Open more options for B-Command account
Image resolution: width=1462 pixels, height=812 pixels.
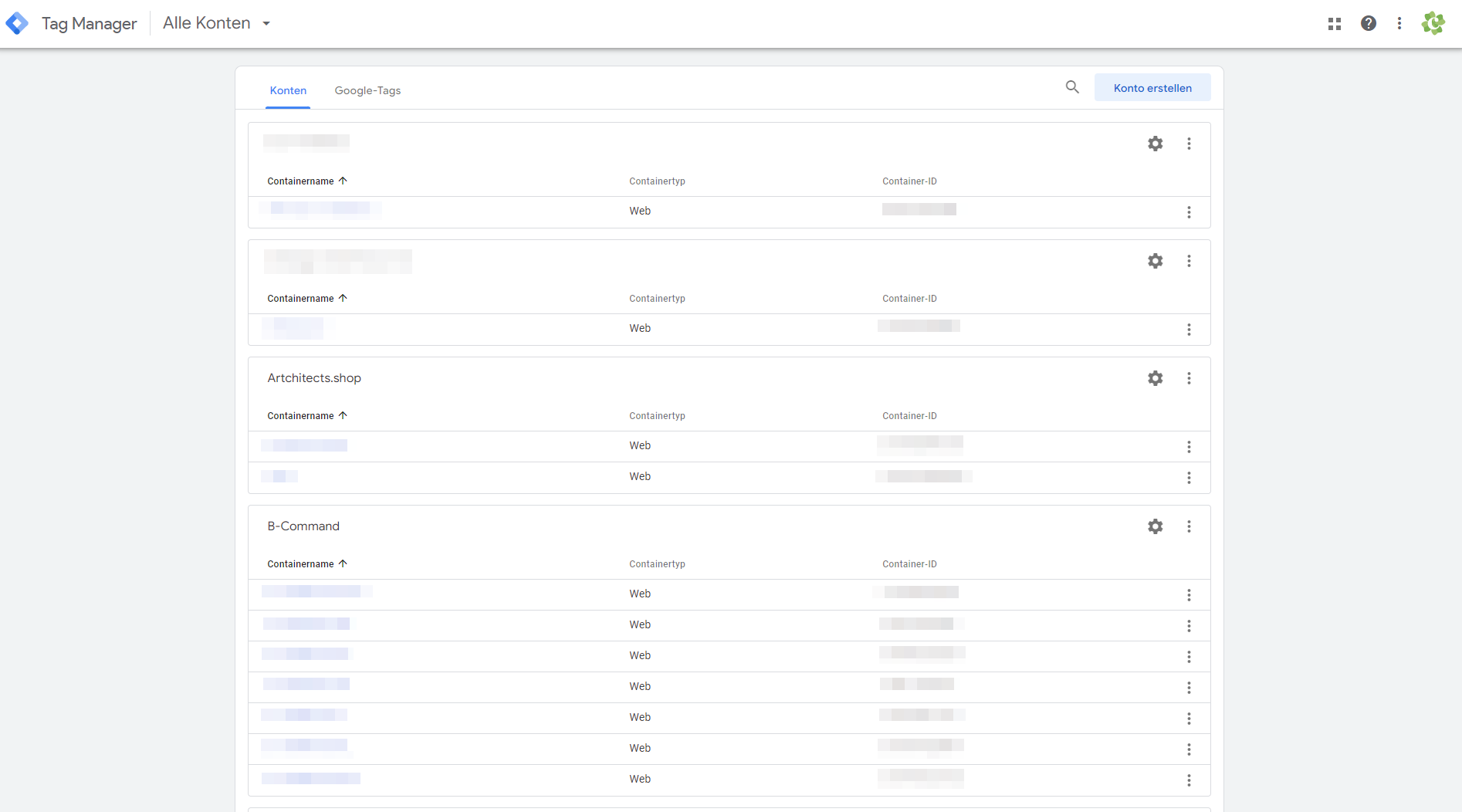pos(1190,526)
